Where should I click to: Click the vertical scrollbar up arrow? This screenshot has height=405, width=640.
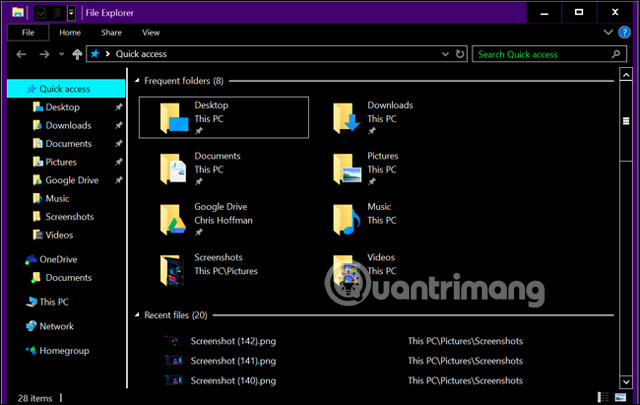click(x=626, y=75)
